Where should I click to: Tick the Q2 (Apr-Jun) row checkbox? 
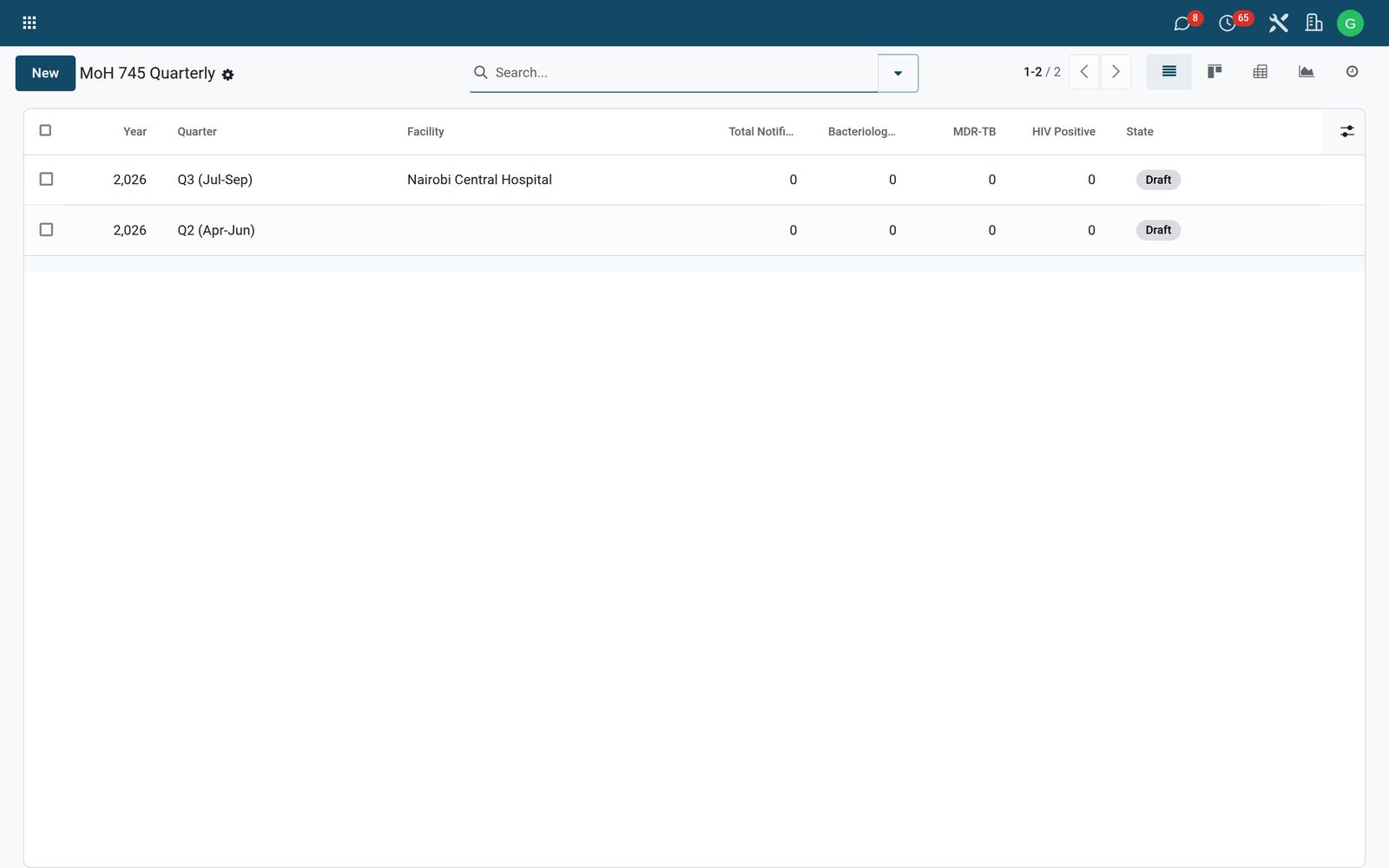click(x=46, y=229)
